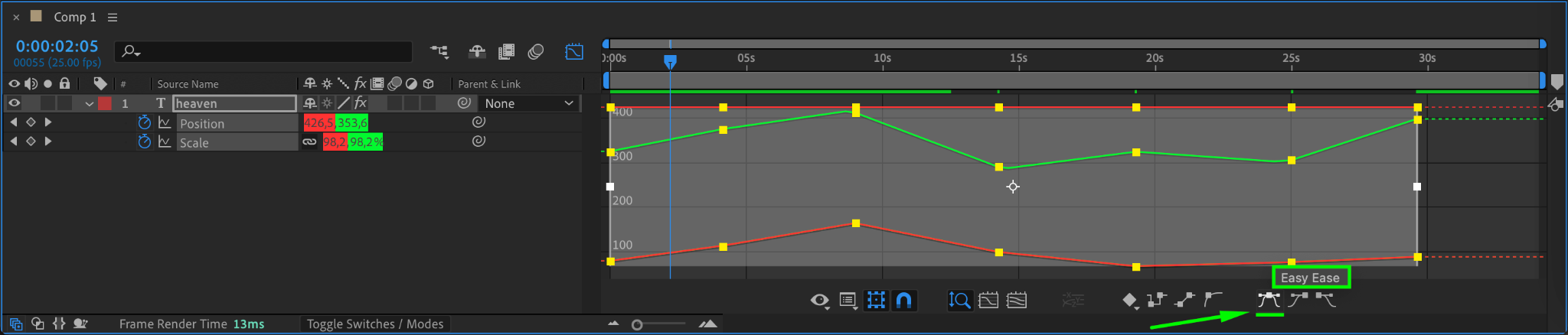This screenshot has height=335, width=1568.
Task: Go to previous Position keyframe
Action: [x=13, y=122]
